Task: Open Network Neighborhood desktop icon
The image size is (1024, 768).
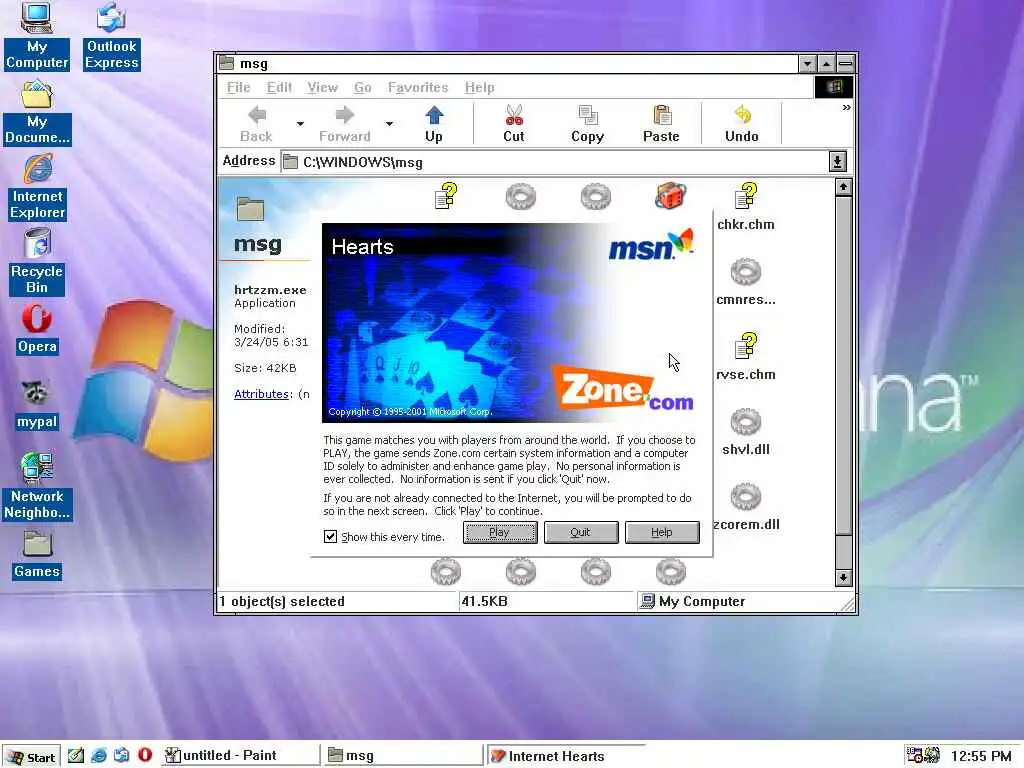Action: pyautogui.click(x=37, y=487)
